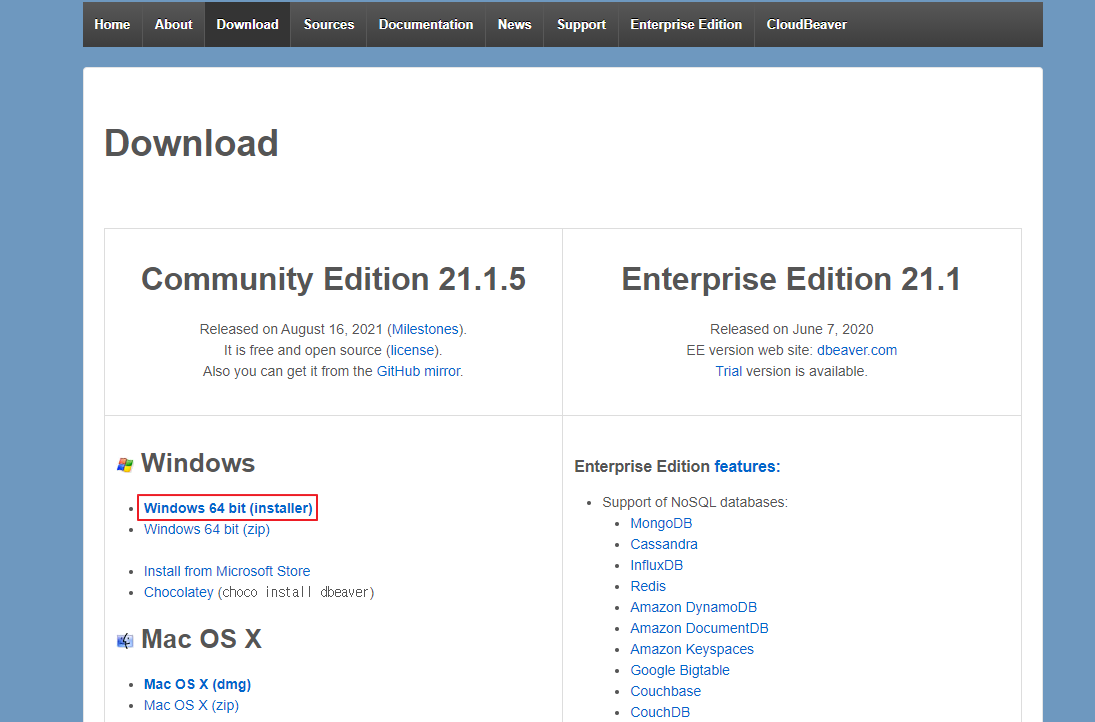Click the Community Edition 21.1.5 heading
This screenshot has width=1095, height=722.
333,279
